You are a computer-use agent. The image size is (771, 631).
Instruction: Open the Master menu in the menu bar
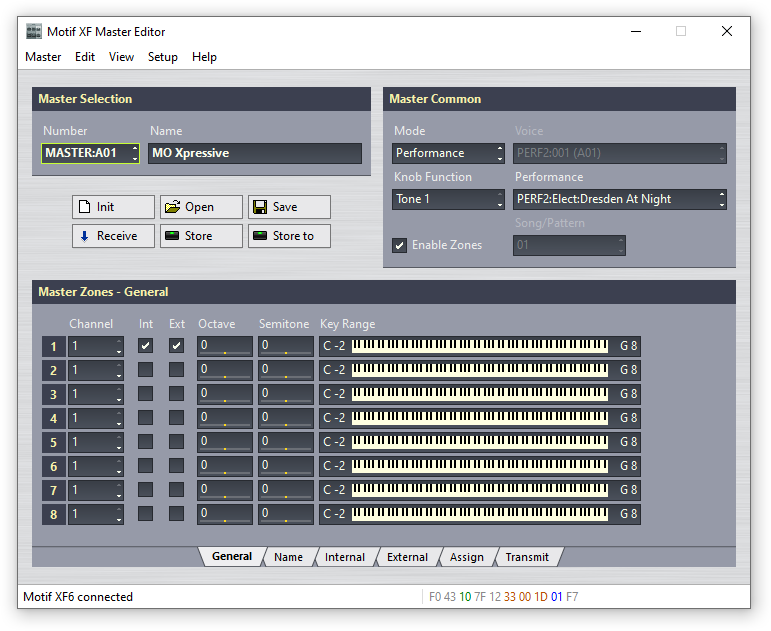[43, 57]
